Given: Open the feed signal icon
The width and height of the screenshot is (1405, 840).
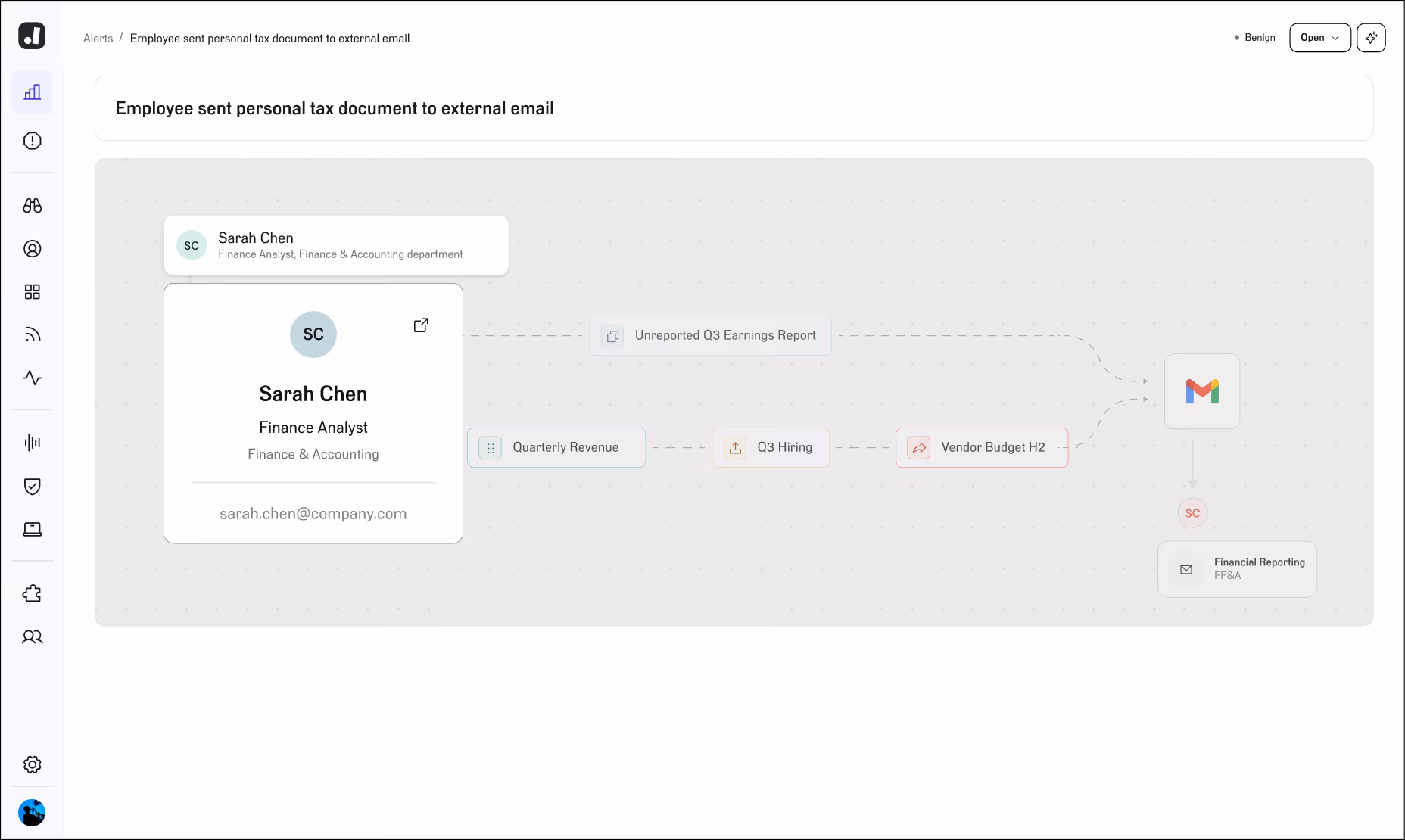Looking at the screenshot, I should pos(32,334).
